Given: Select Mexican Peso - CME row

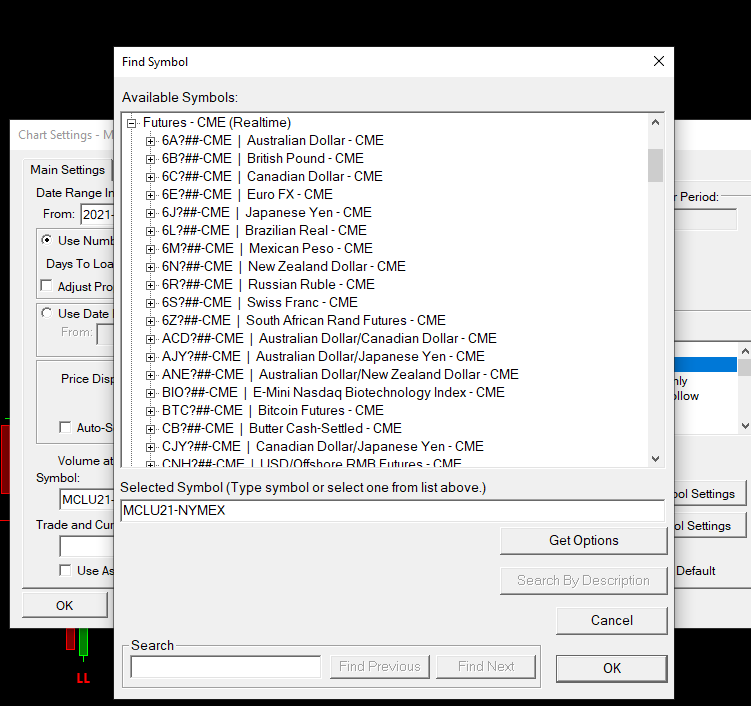Looking at the screenshot, I should pyautogui.click(x=267, y=248).
